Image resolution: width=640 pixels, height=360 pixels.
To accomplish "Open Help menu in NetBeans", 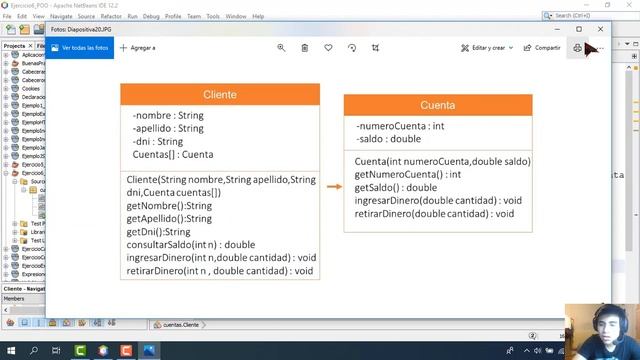I will point(258,16).
